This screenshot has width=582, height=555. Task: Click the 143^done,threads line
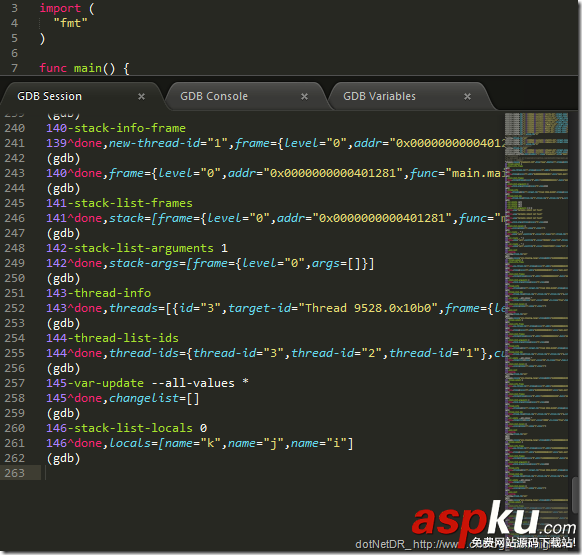click(x=275, y=308)
